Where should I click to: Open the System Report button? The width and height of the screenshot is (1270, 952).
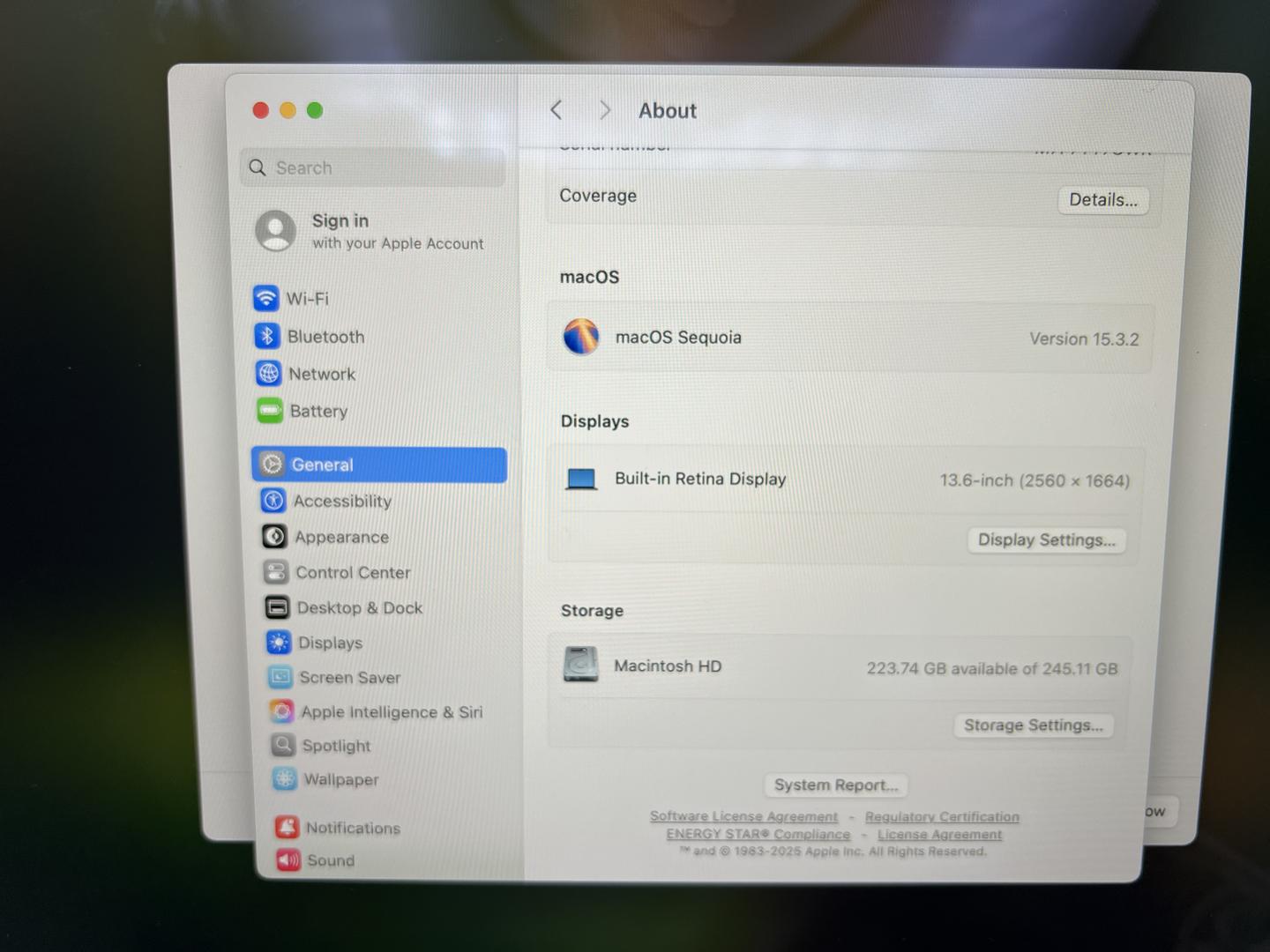coord(835,785)
